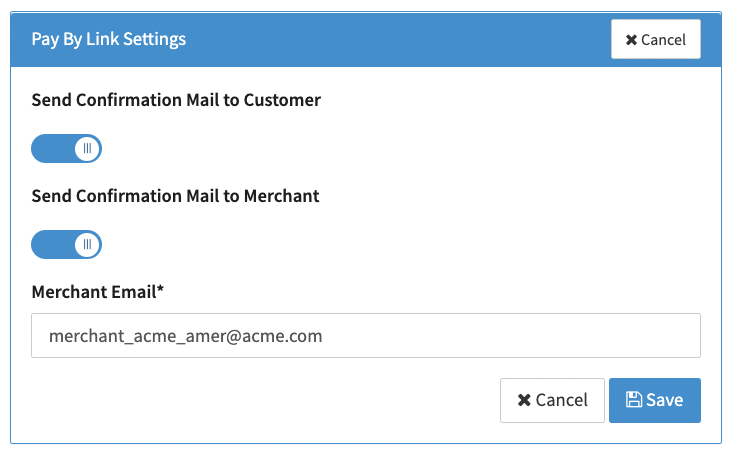
Task: Click the blue dialog header bar
Action: pos(400,39)
